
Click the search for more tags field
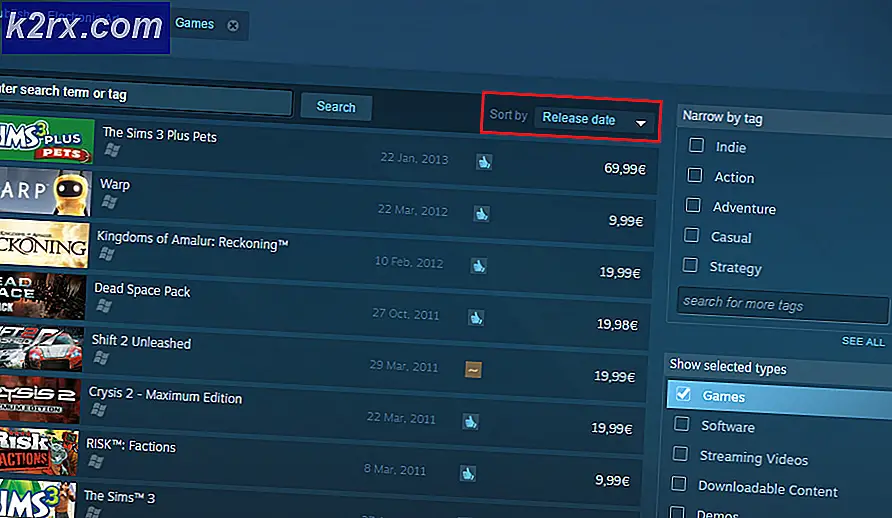tap(783, 305)
